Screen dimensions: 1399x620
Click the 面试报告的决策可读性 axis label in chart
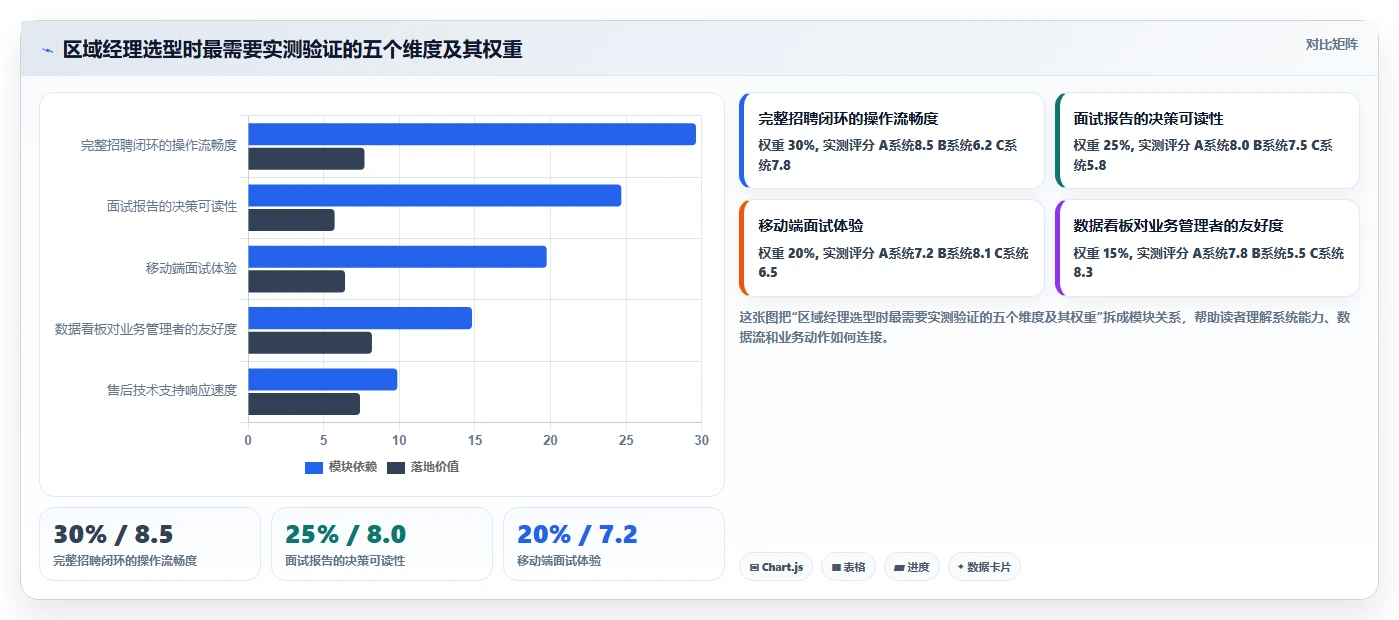click(172, 207)
